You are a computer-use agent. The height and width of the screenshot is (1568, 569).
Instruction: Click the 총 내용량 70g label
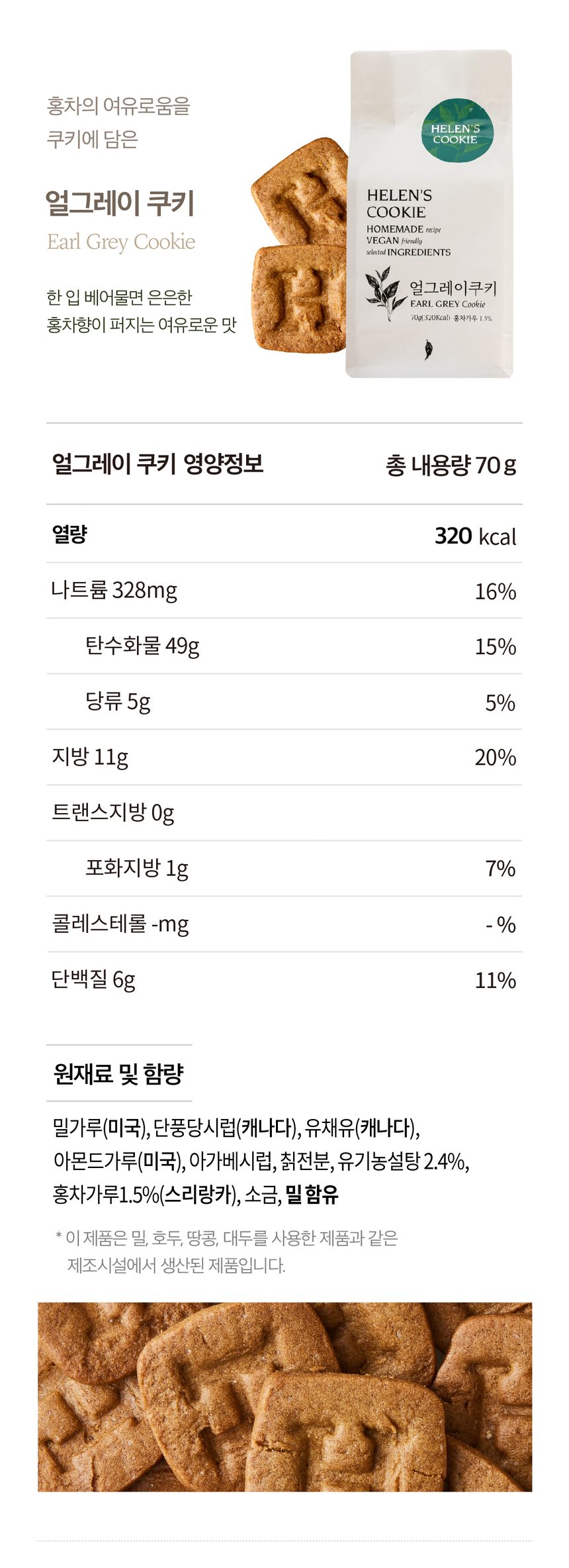tap(450, 465)
